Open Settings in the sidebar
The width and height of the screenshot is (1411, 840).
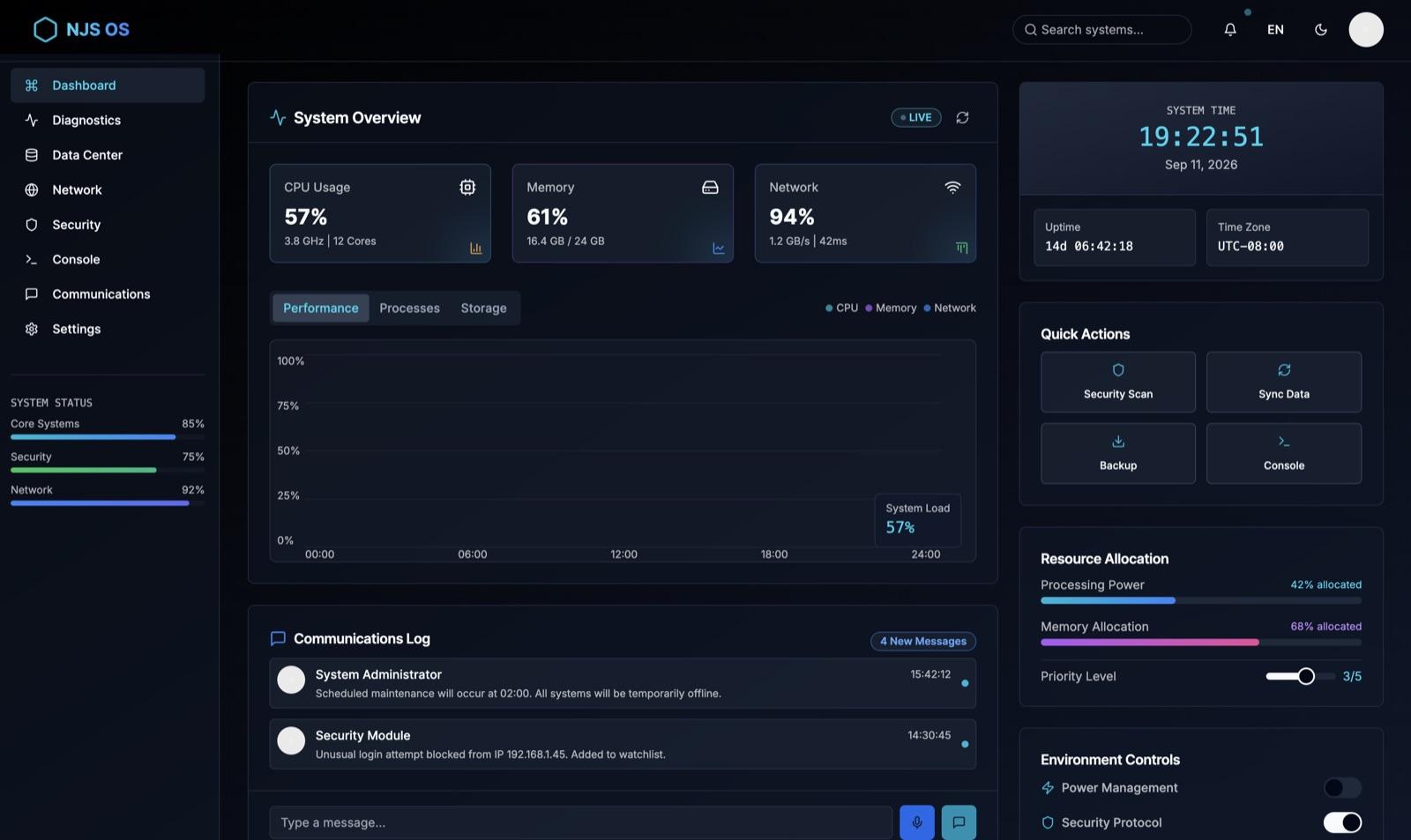(x=108, y=329)
